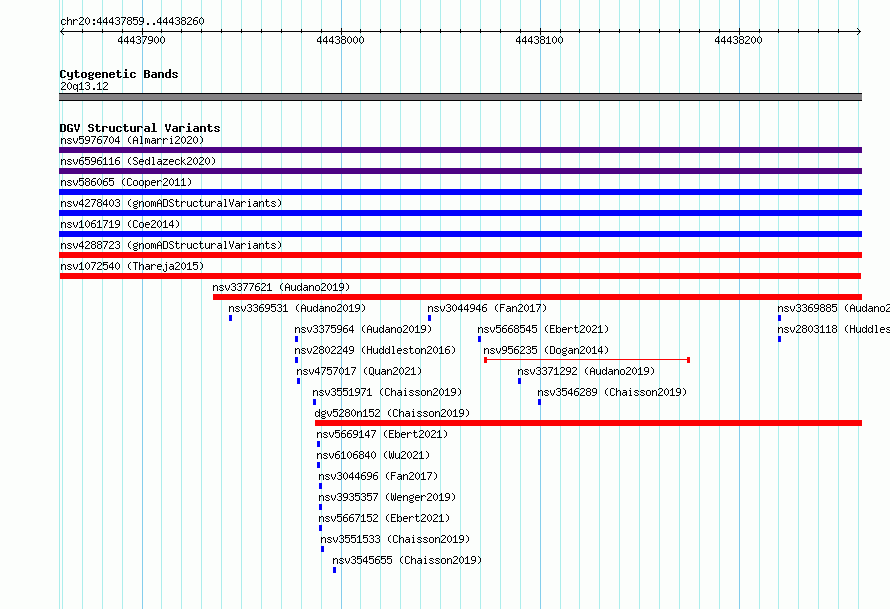Open nsv3369531 (Audano2019) label
This screenshot has width=890, height=609.
point(297,308)
